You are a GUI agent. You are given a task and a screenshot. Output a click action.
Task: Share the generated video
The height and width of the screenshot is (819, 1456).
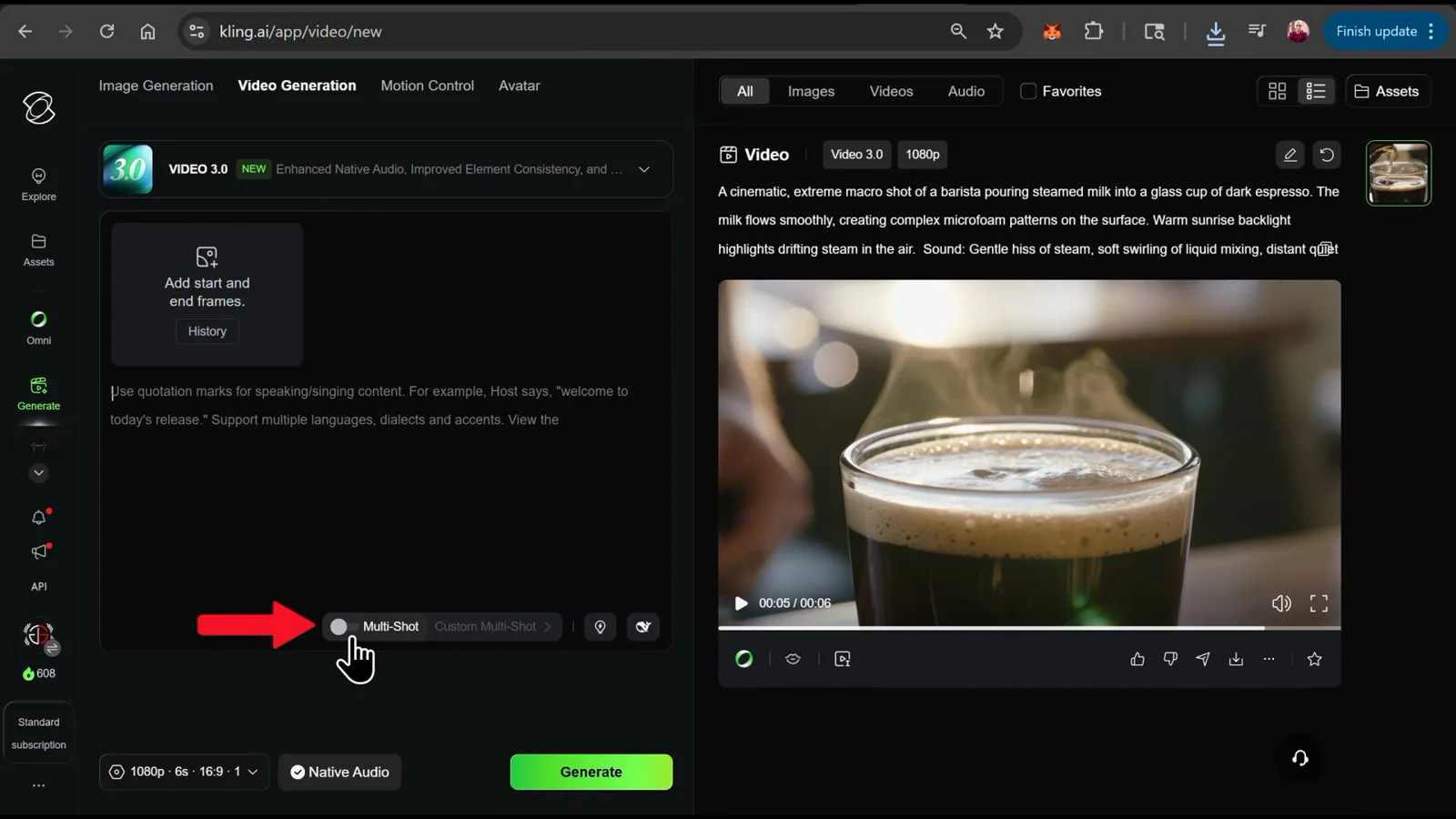pos(1203,659)
